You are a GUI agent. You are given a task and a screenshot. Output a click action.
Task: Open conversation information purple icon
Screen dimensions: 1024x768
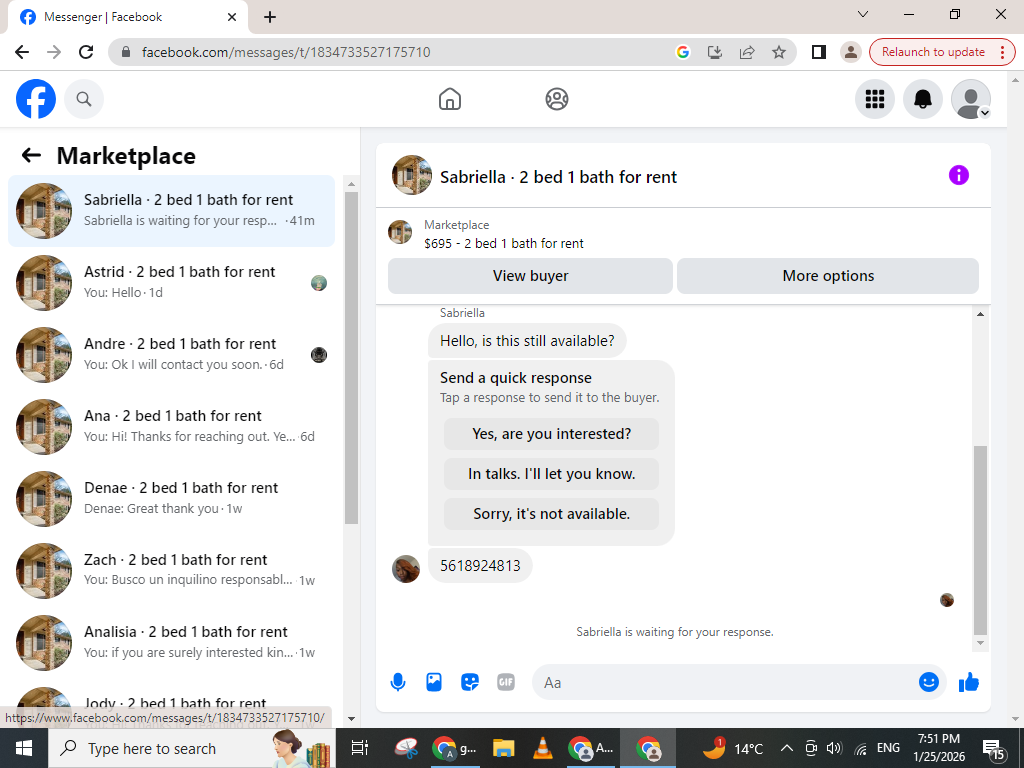click(x=958, y=175)
